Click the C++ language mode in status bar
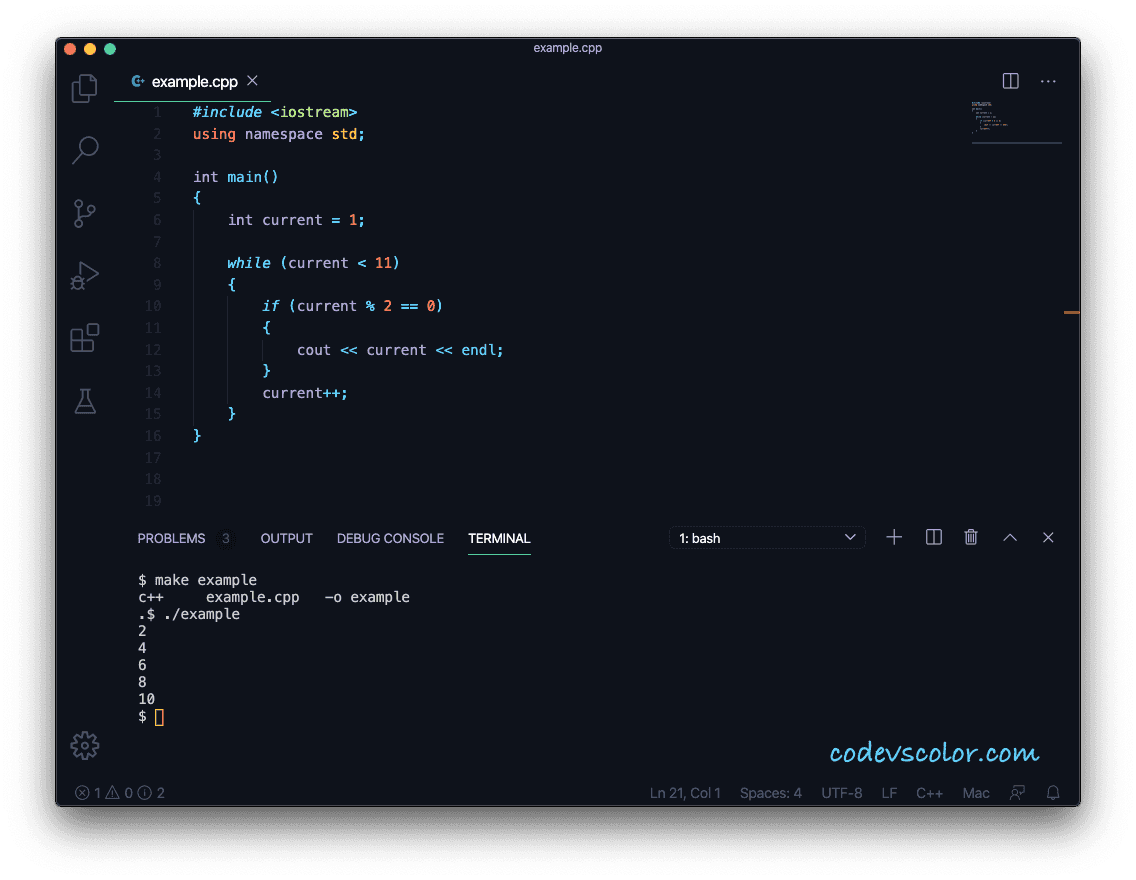Viewport: 1136px width, 880px height. pos(929,793)
